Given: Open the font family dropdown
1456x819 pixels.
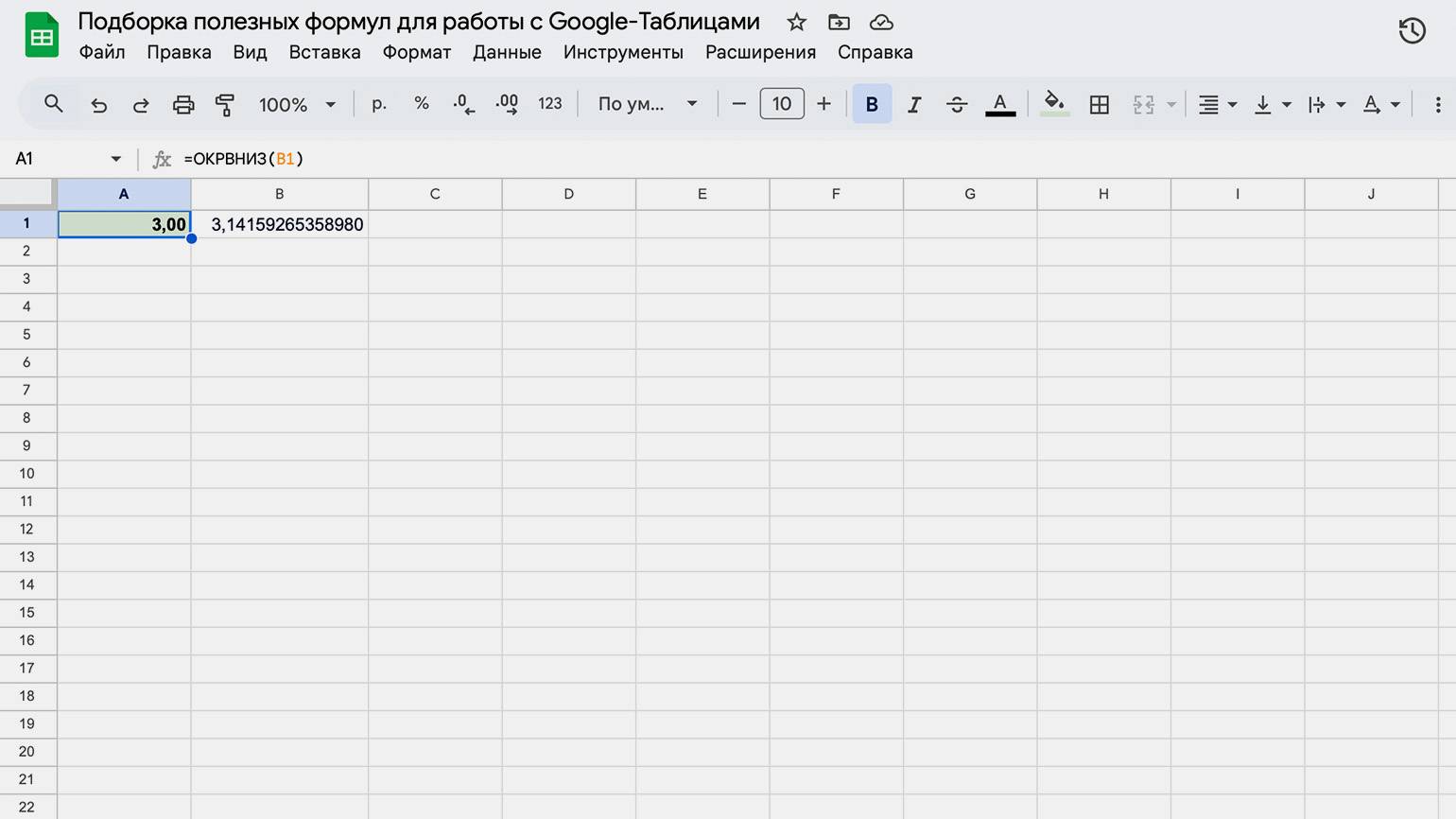Looking at the screenshot, I should click(x=648, y=104).
